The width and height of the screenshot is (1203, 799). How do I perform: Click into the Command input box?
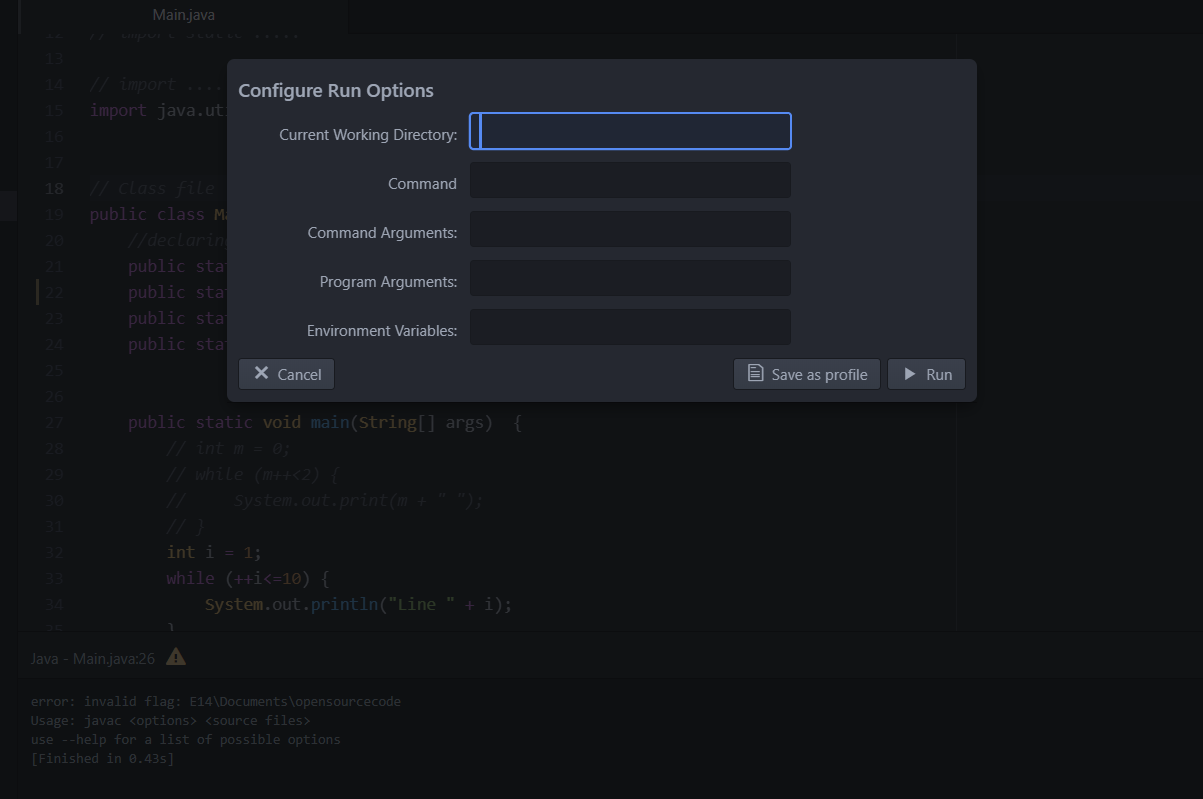tap(630, 180)
